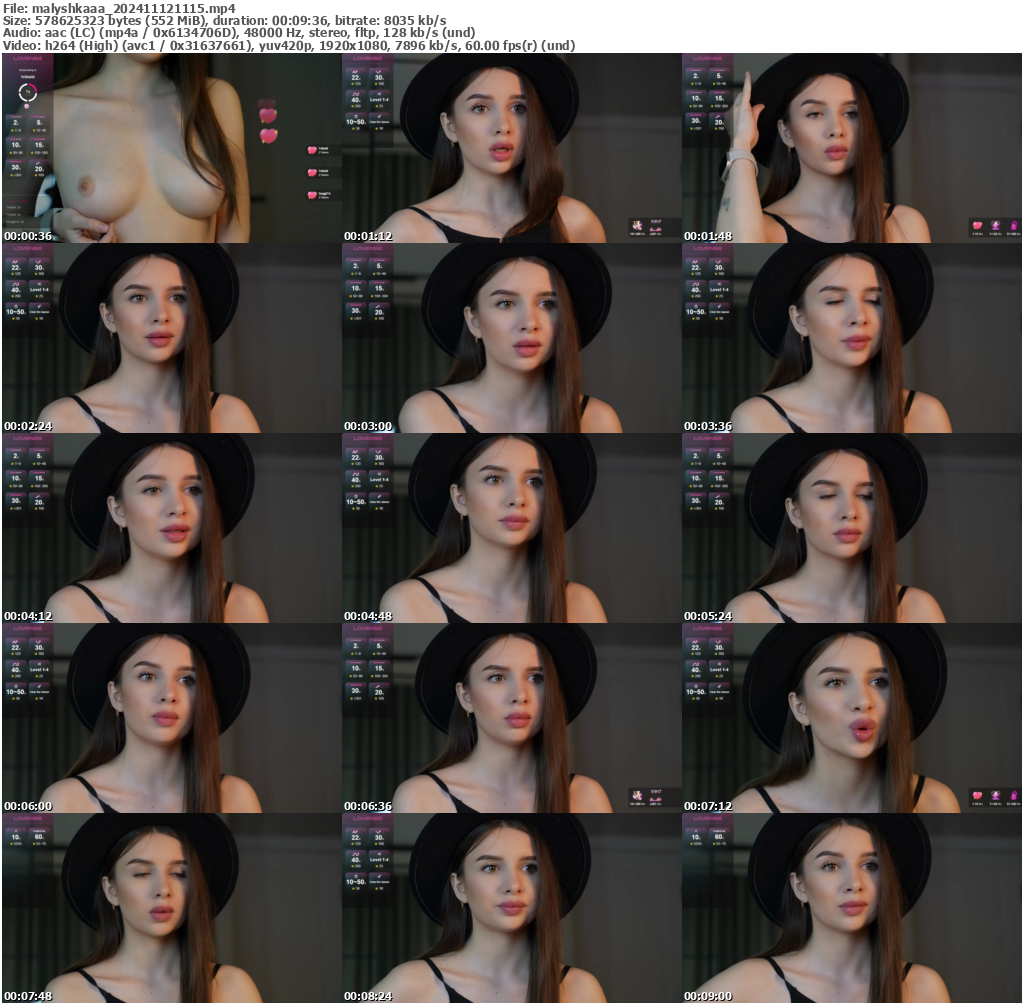Viewport: 1024px width, 1003px height.
Task: Click the LOVENSE logo in the tip menu
Action: pos(27,58)
